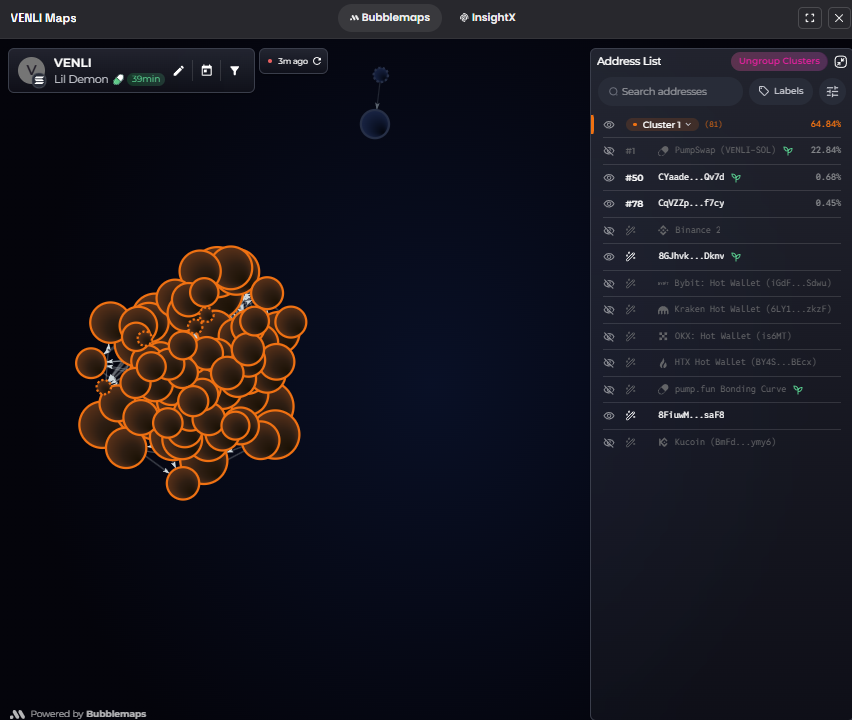Screen dimensions: 852x720
Task: Click the Kucoin logo icon
Action: [663, 442]
